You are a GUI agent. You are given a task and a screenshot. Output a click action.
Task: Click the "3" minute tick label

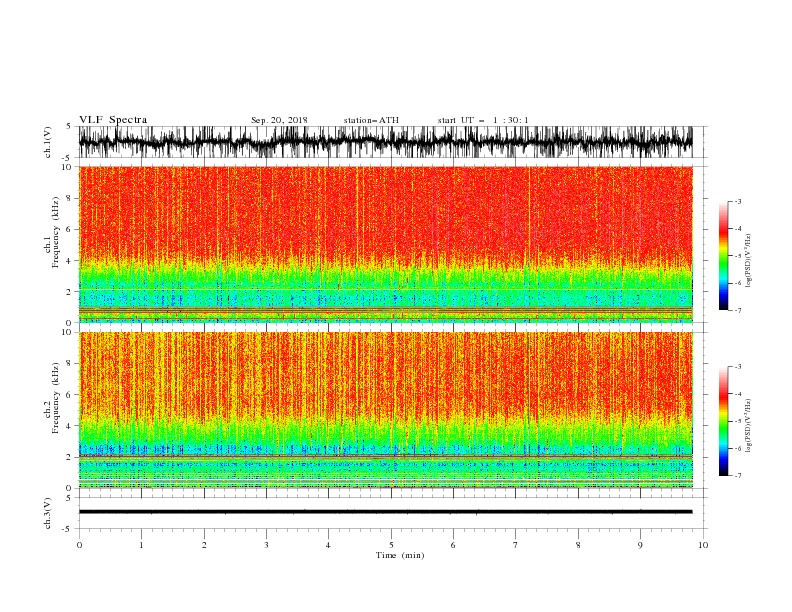266,545
